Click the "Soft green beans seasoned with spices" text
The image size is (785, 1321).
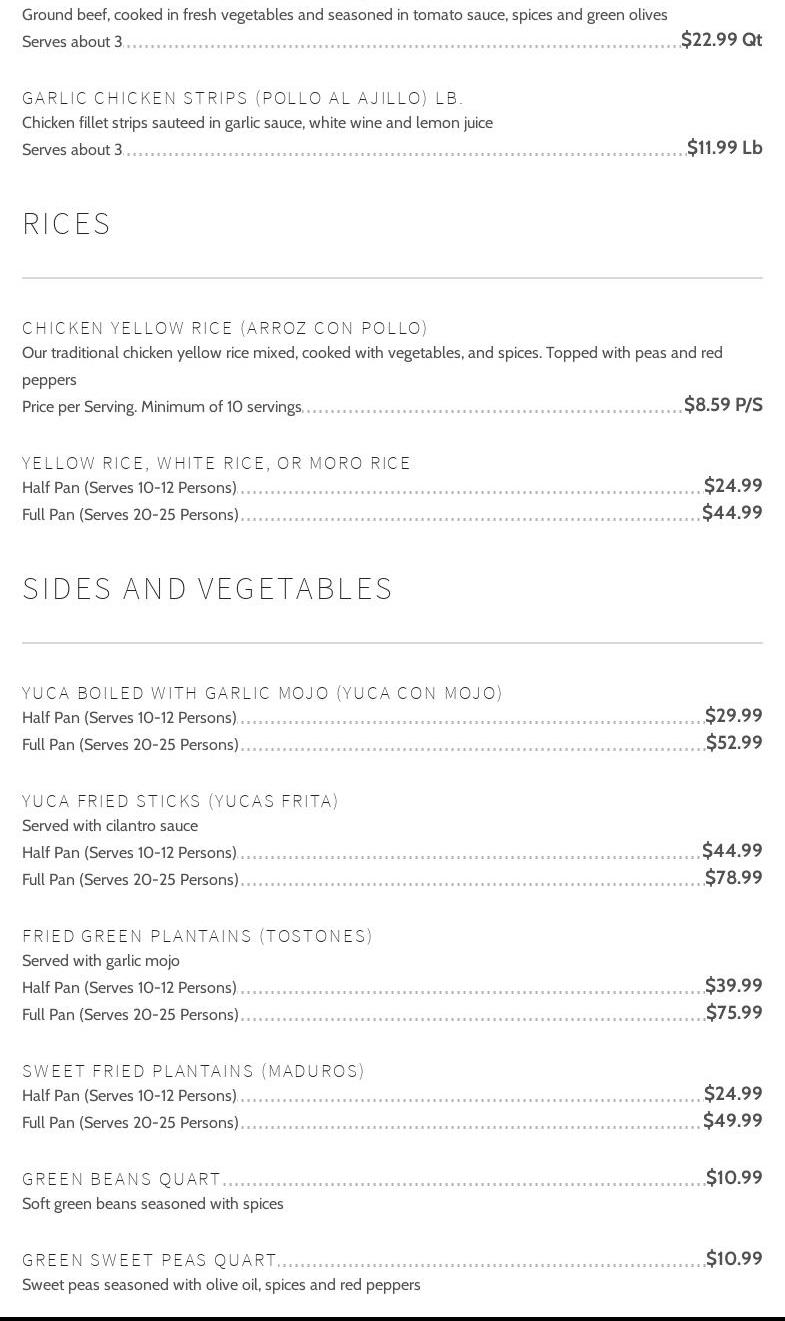coord(153,1204)
